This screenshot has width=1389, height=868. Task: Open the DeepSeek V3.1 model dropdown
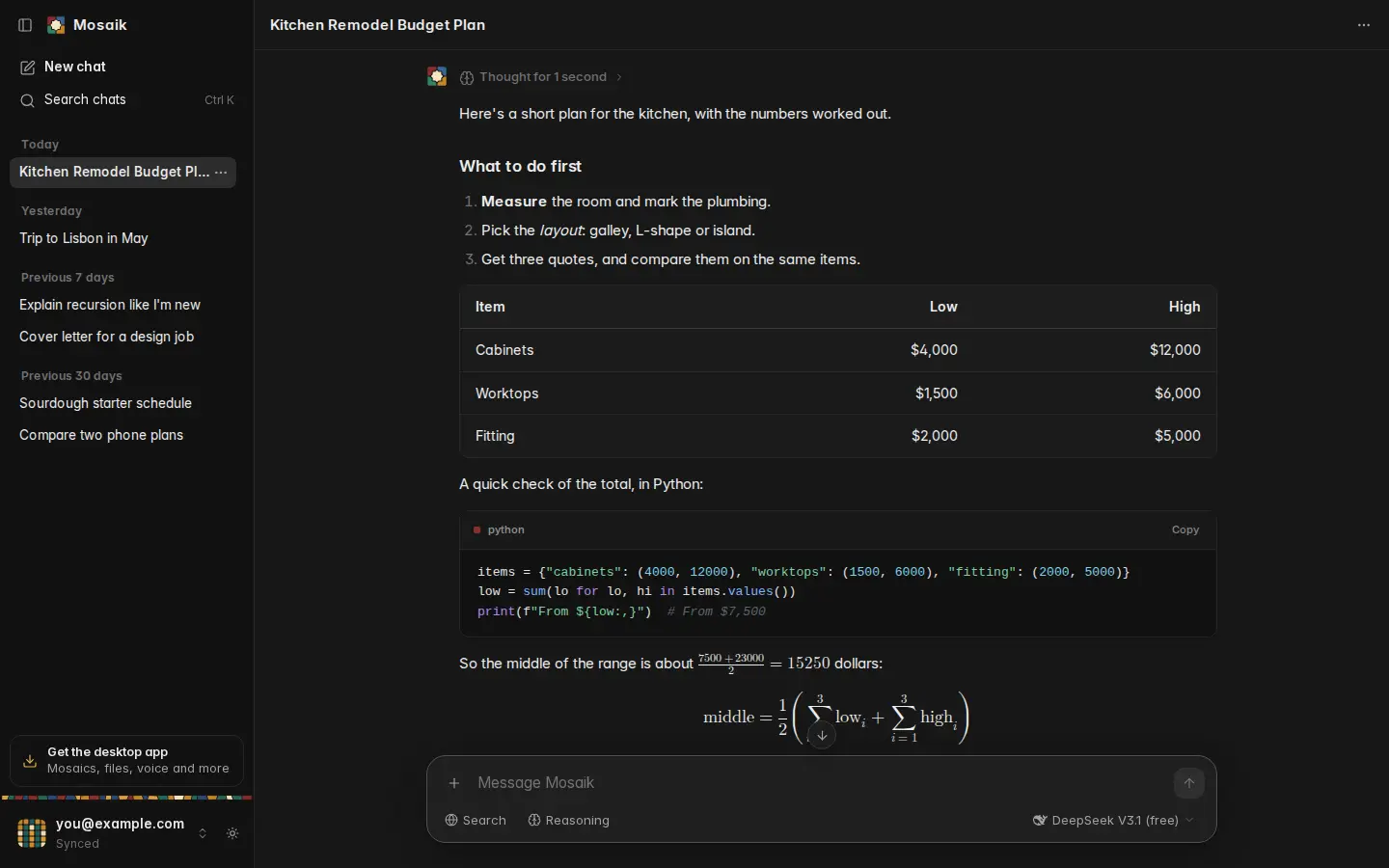(1113, 821)
